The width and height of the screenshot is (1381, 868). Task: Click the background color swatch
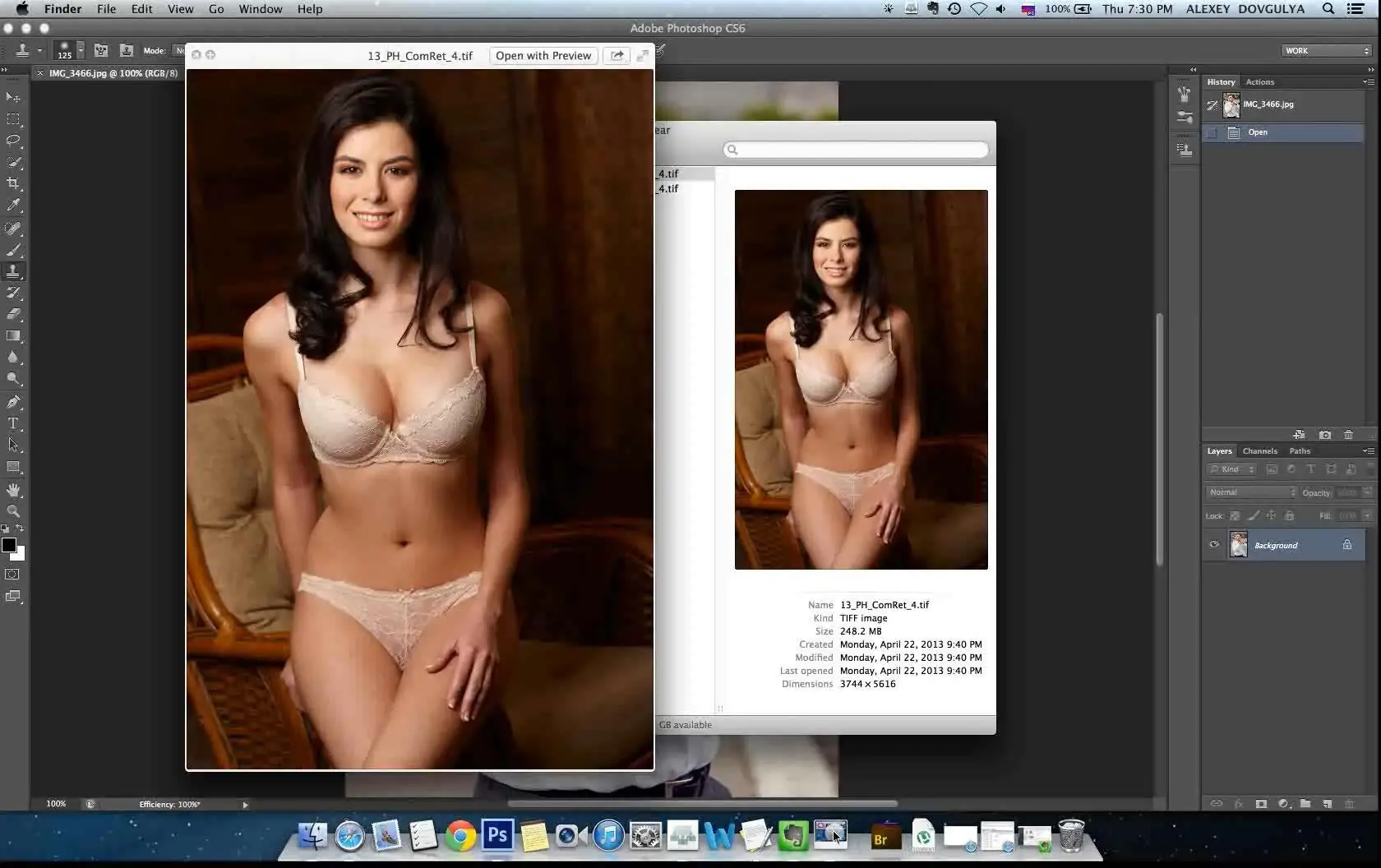tap(20, 555)
